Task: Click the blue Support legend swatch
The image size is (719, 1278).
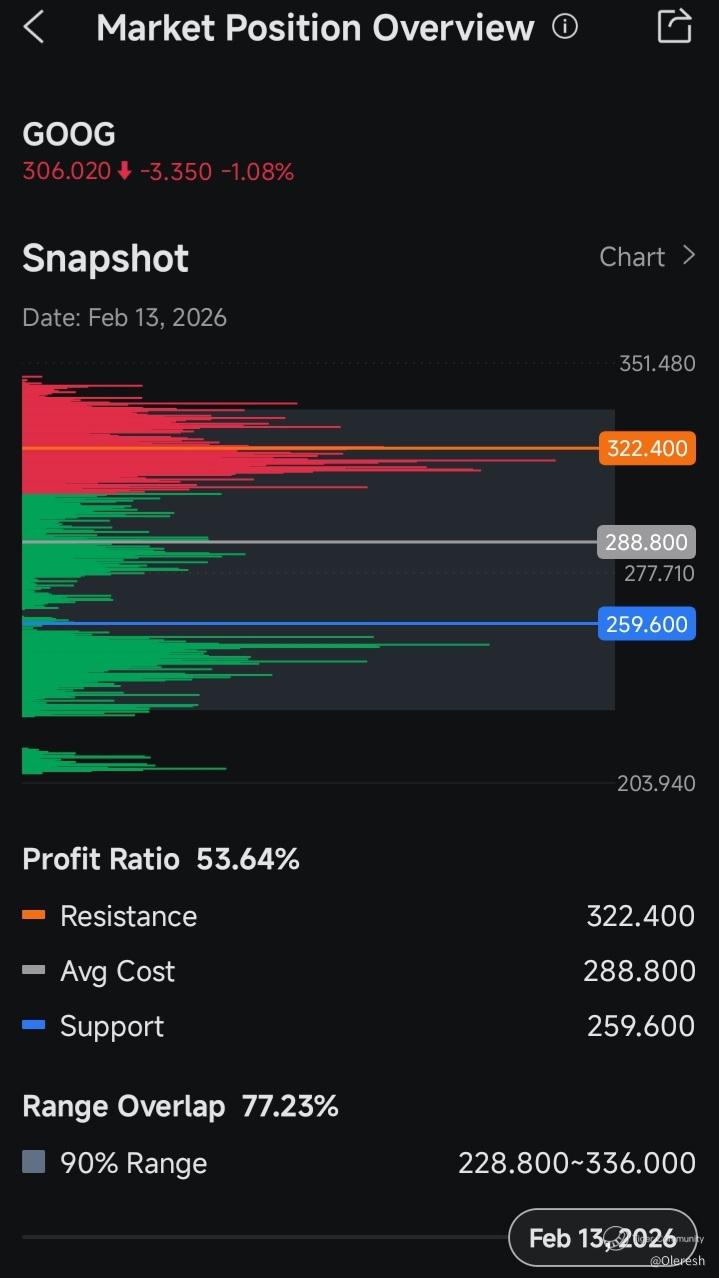Action: click(x=34, y=1025)
